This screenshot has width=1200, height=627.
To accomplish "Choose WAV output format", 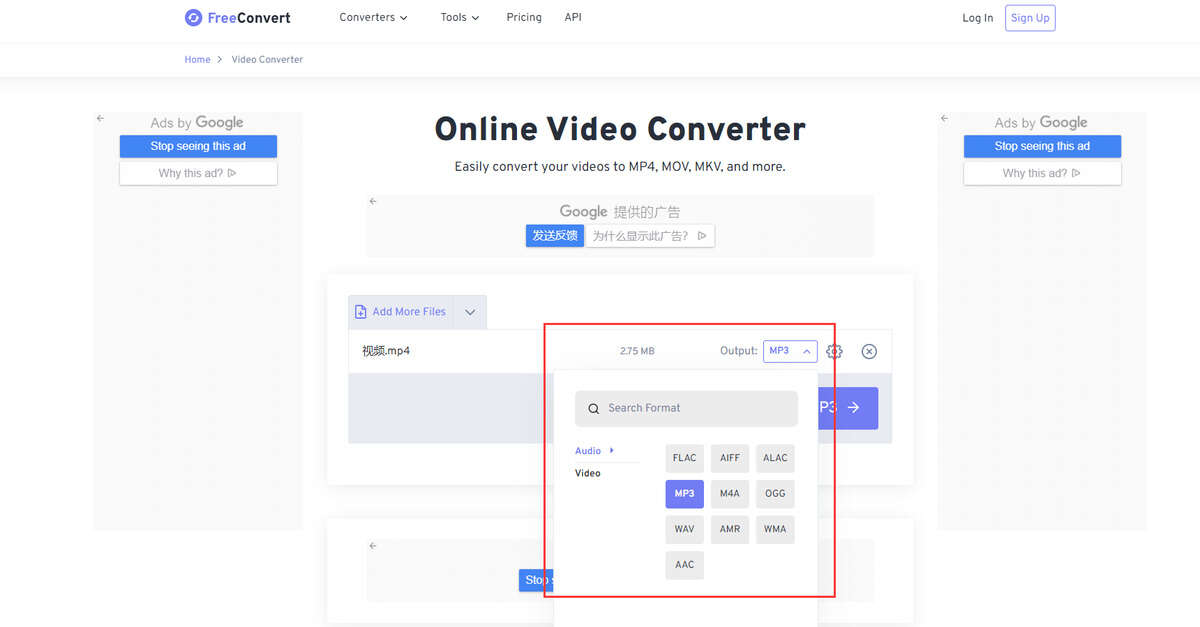I will point(684,529).
